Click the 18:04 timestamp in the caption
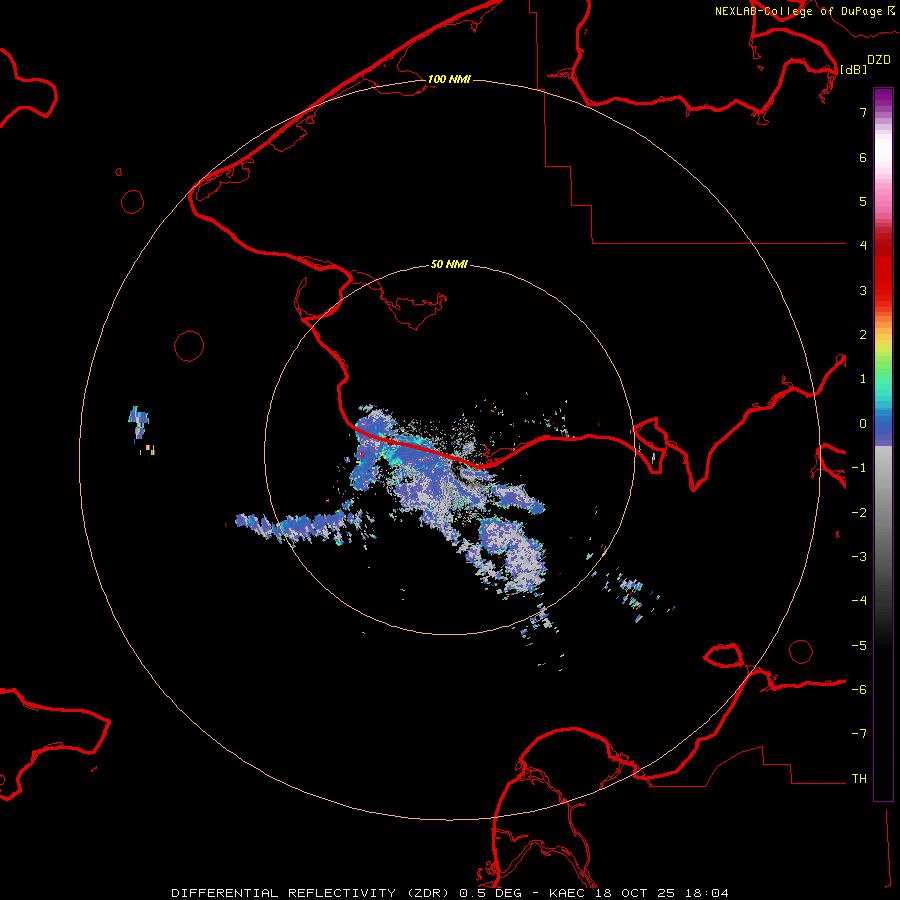This screenshot has width=900, height=900. pos(709,893)
